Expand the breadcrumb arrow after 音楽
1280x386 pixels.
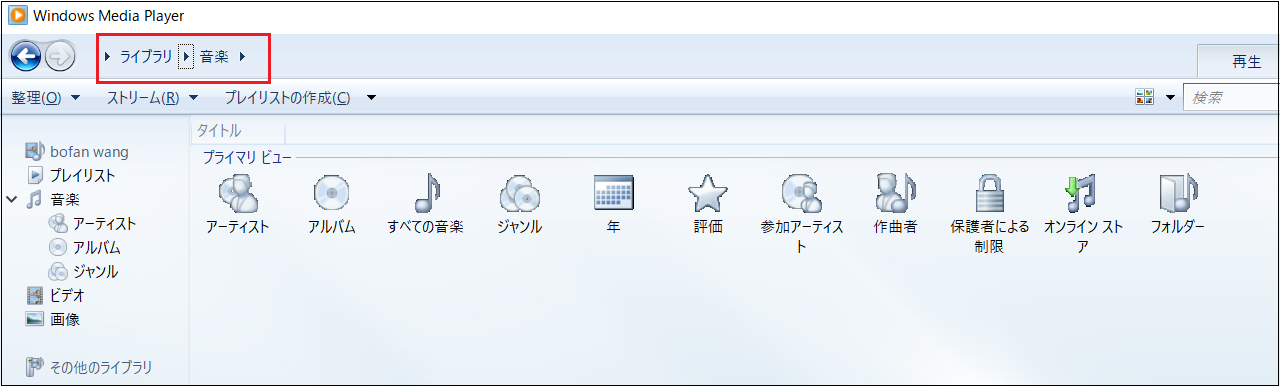[x=242, y=57]
